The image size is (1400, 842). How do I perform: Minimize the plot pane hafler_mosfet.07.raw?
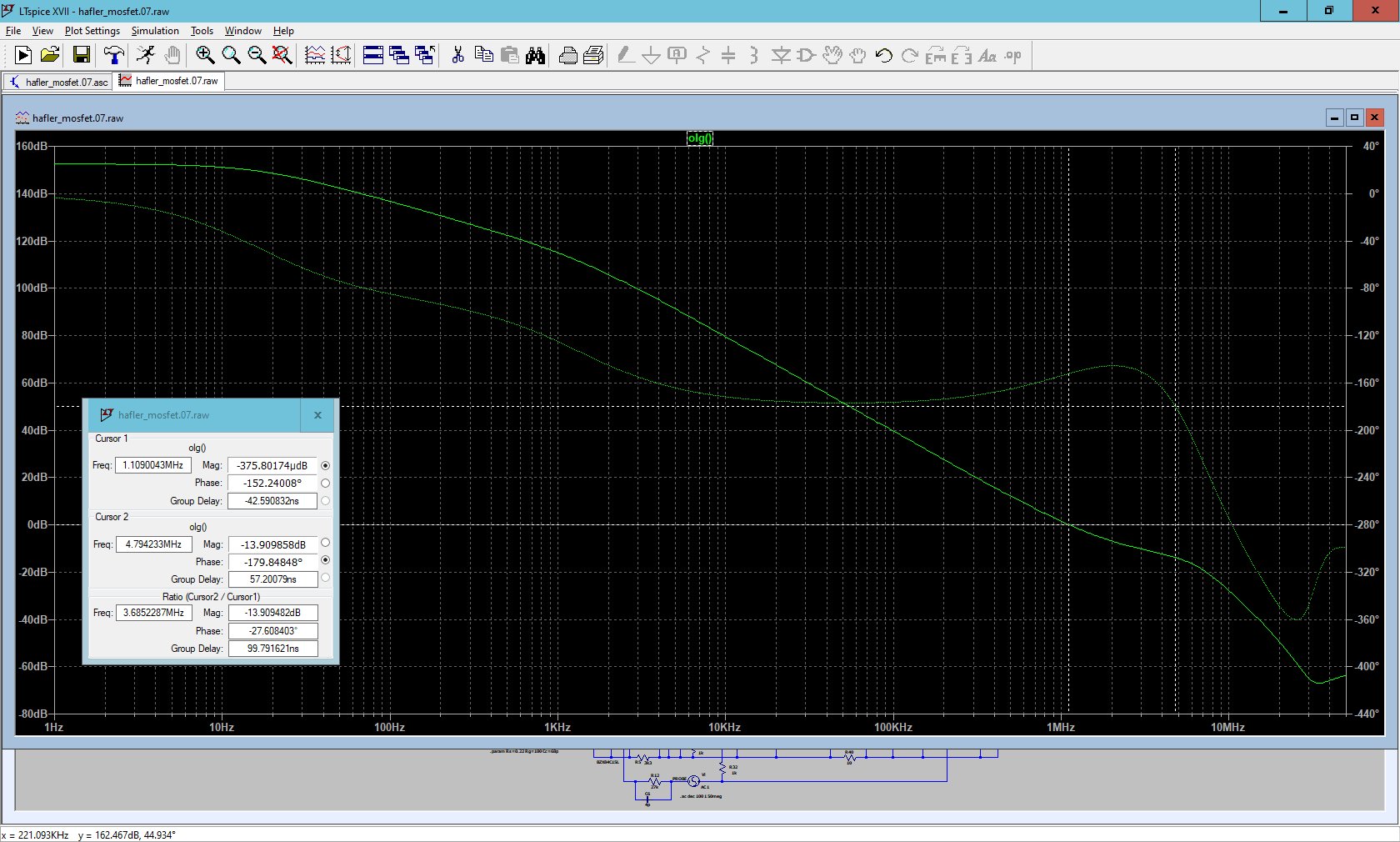tap(1335, 118)
